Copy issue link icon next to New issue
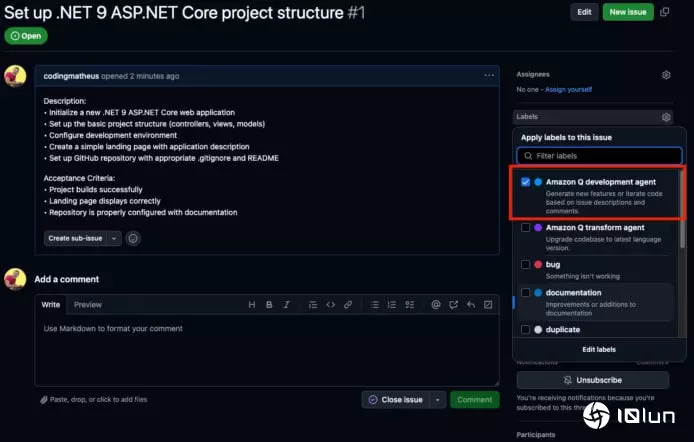This screenshot has height=442, width=694. click(664, 12)
